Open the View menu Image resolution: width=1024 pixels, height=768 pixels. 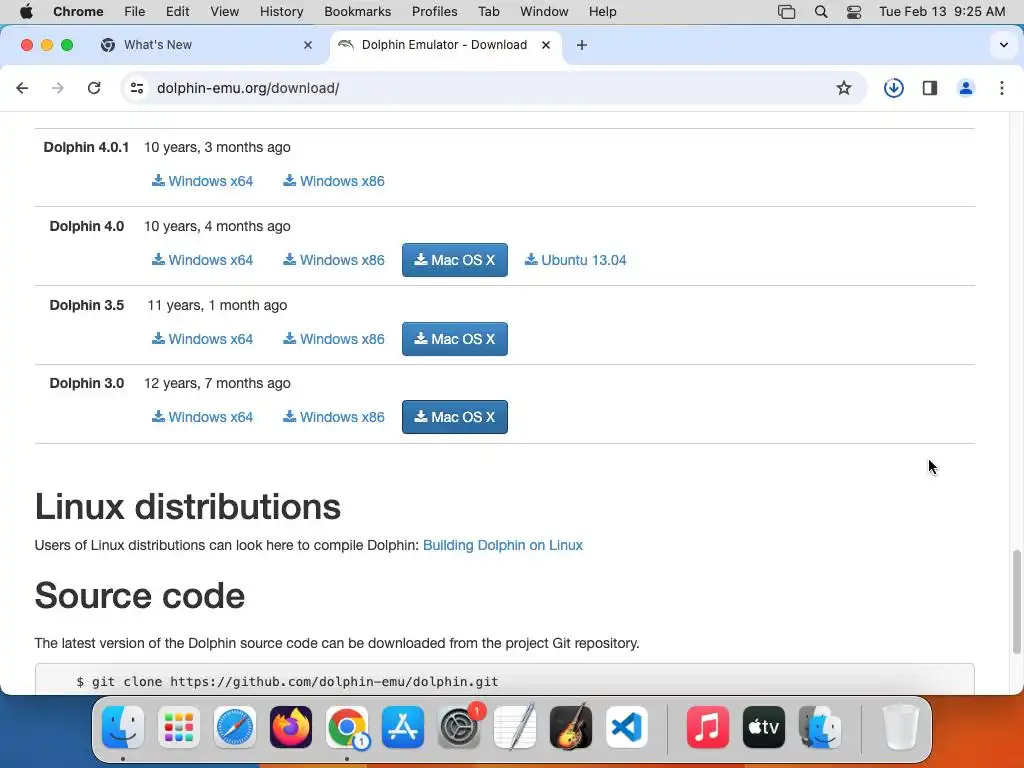click(225, 12)
